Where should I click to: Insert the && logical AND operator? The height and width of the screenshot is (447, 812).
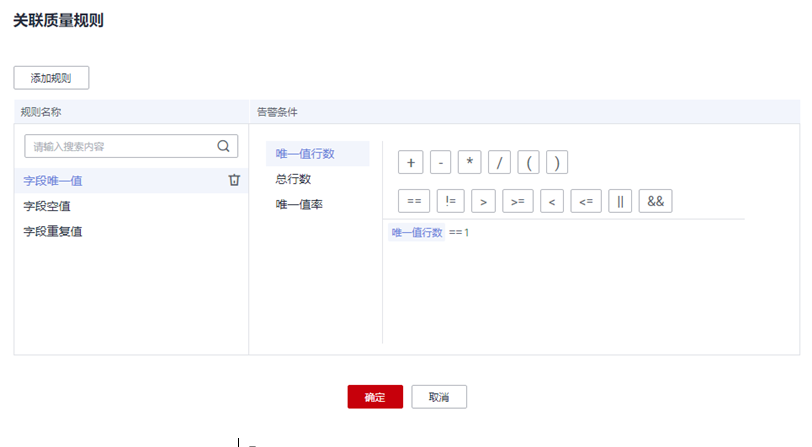pos(656,201)
